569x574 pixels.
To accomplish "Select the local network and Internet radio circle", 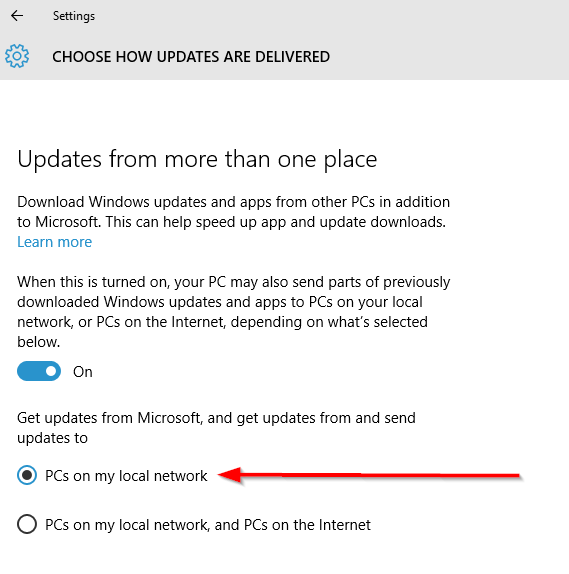I will tap(27, 524).
